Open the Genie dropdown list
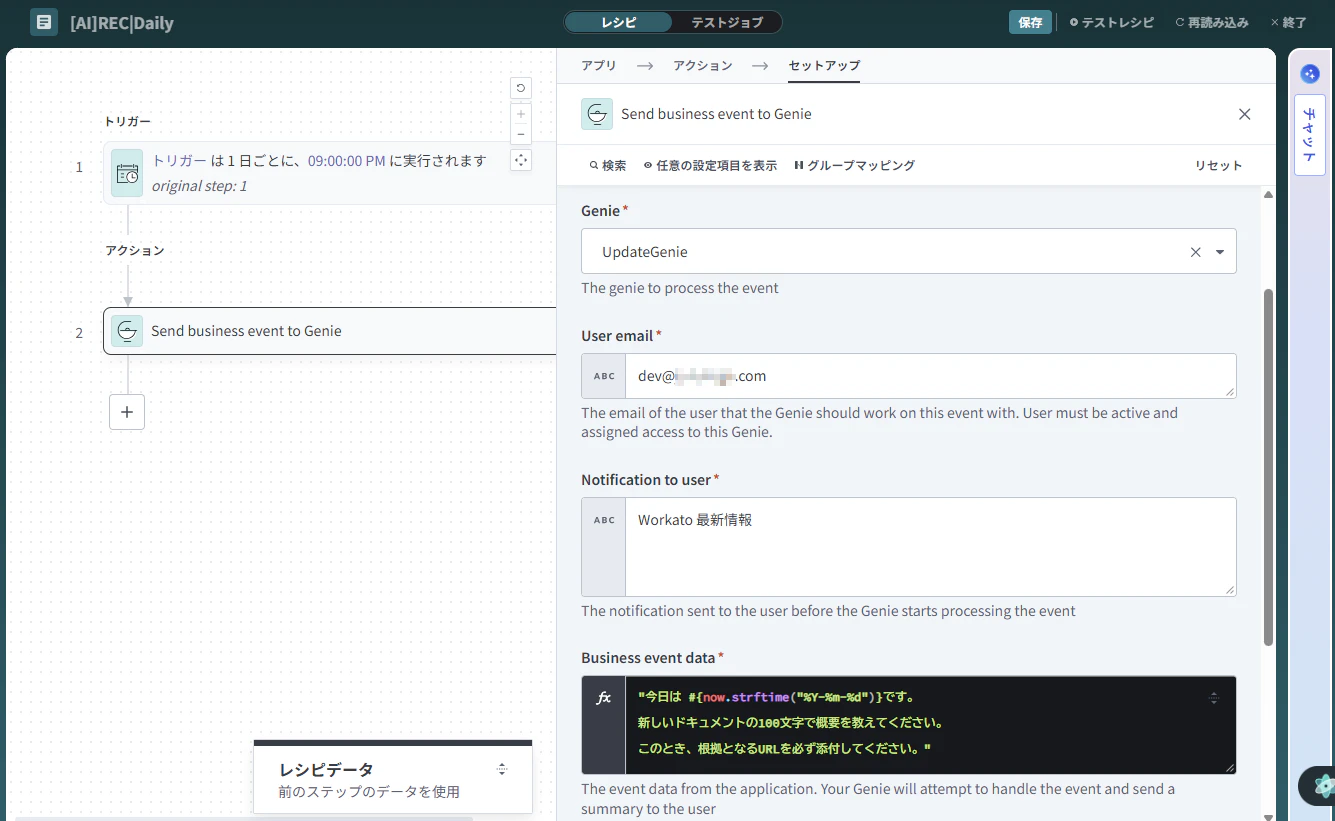The height and width of the screenshot is (821, 1335). click(x=1220, y=252)
